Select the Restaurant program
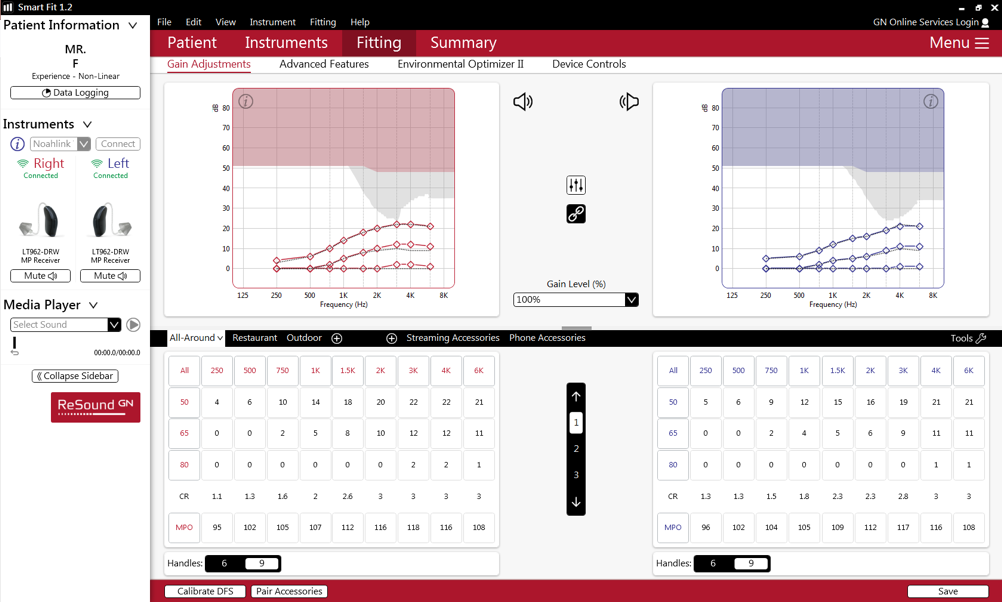Screen dimensions: 1002x602 (254, 338)
